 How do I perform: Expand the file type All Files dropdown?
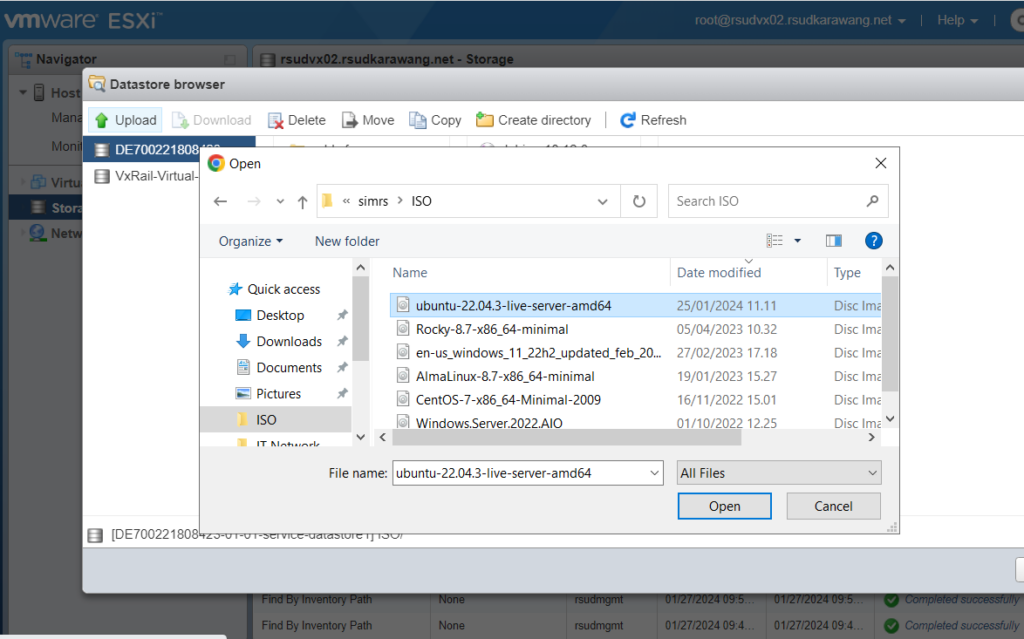pos(779,473)
